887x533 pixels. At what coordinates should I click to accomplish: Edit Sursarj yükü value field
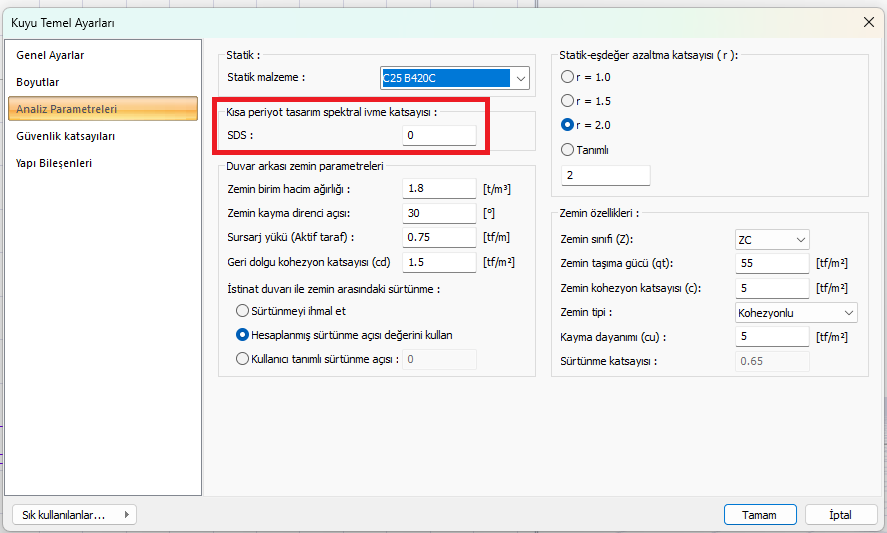[x=439, y=237]
